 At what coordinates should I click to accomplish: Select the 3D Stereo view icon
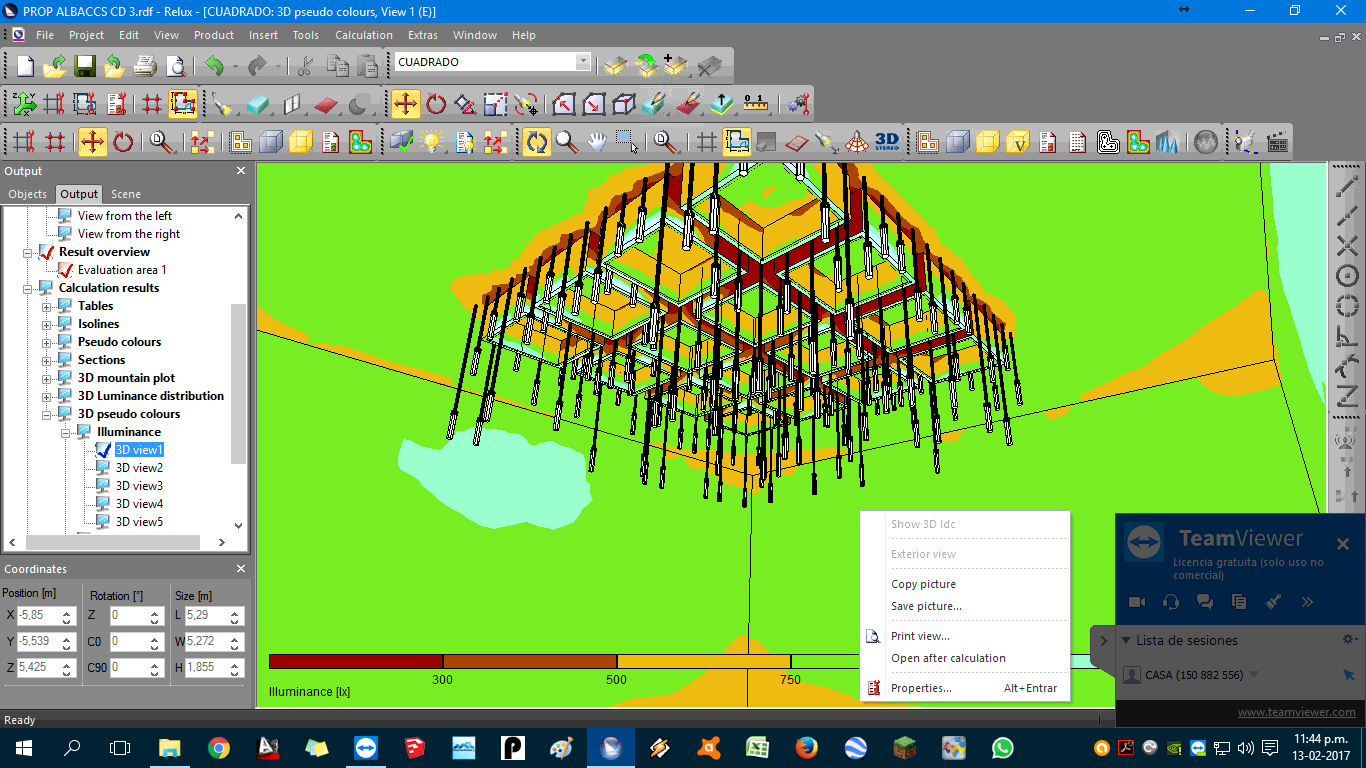point(886,142)
